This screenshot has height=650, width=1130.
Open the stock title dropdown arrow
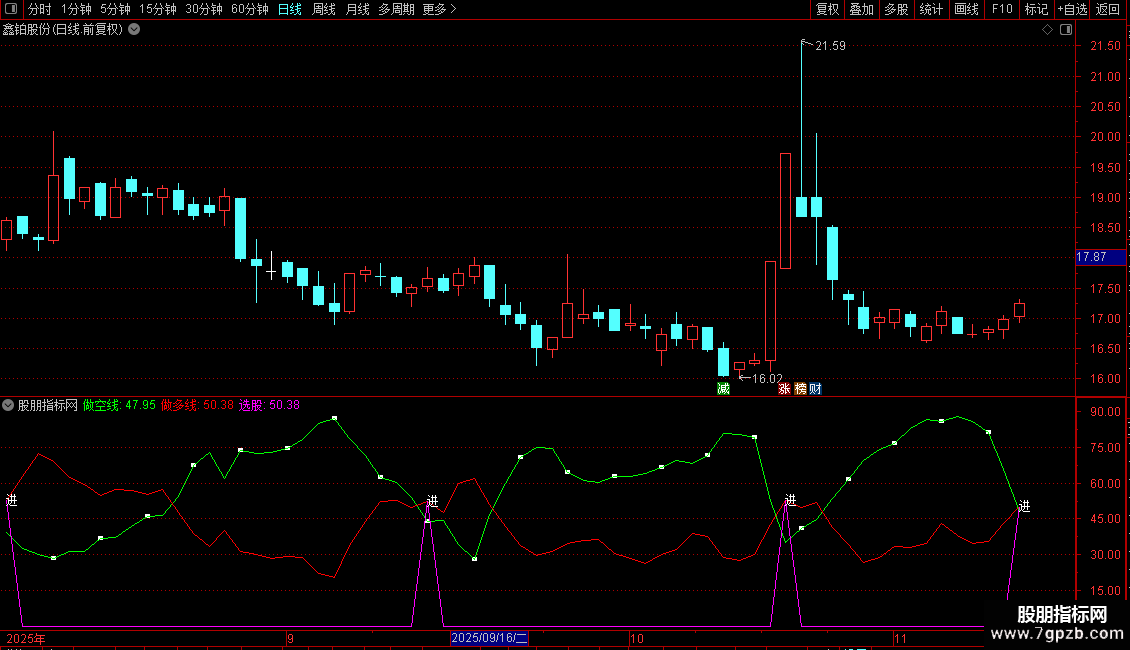(x=134, y=29)
